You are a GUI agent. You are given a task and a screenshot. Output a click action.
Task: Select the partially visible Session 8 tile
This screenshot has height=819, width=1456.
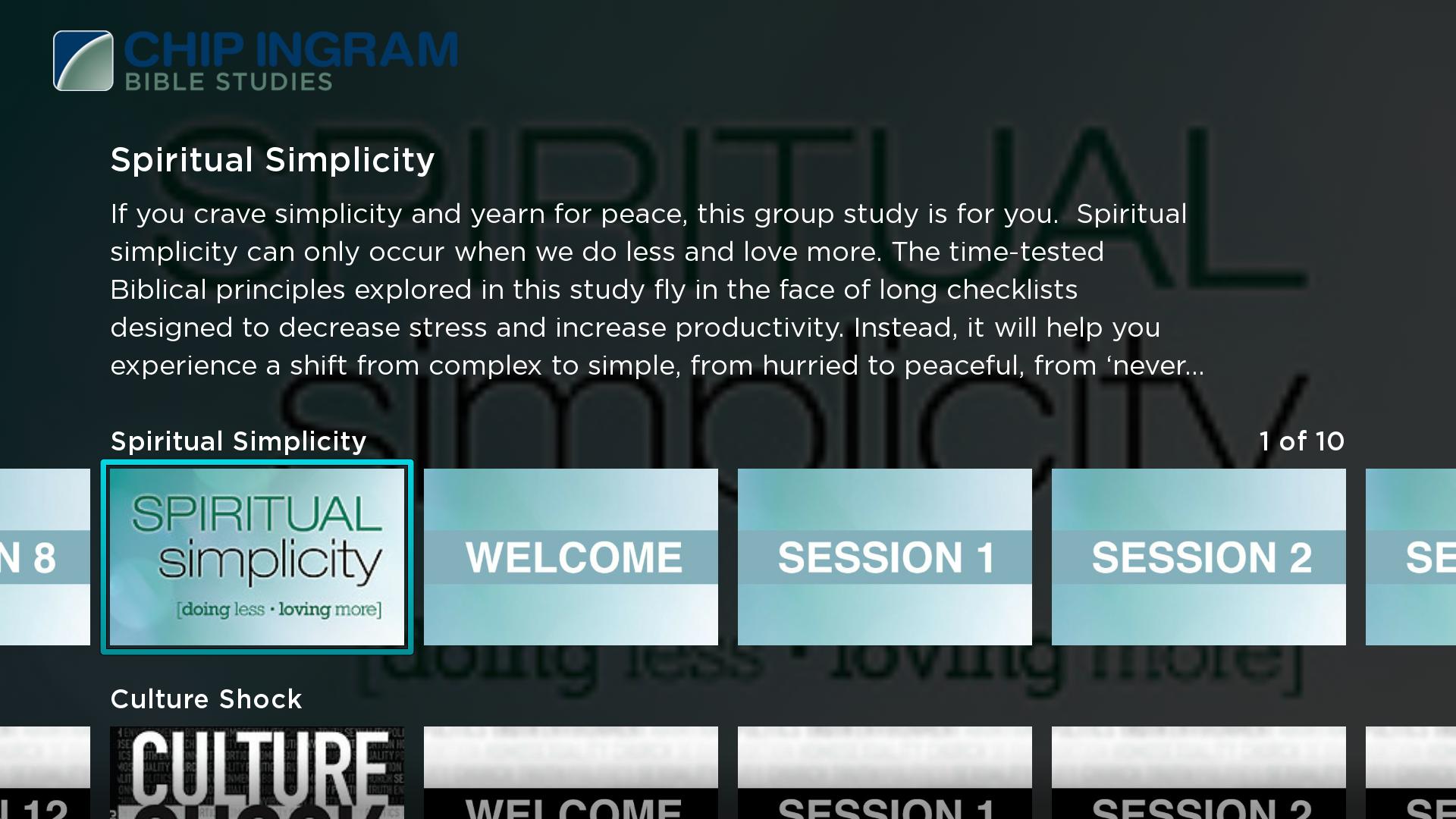[x=46, y=557]
